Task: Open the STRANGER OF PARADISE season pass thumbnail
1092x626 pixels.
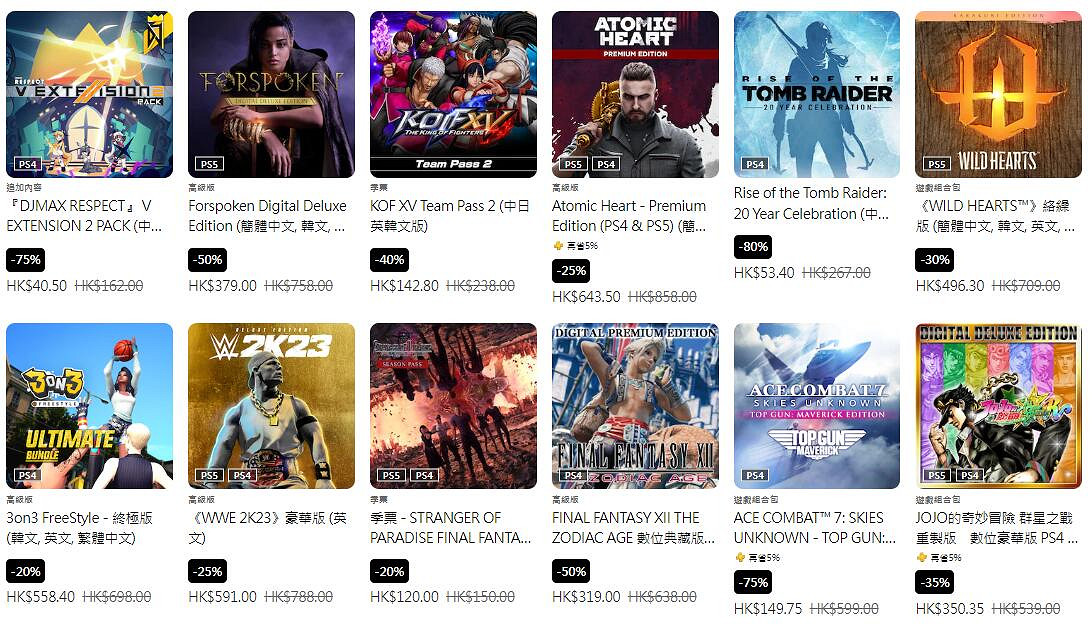Action: click(x=453, y=405)
